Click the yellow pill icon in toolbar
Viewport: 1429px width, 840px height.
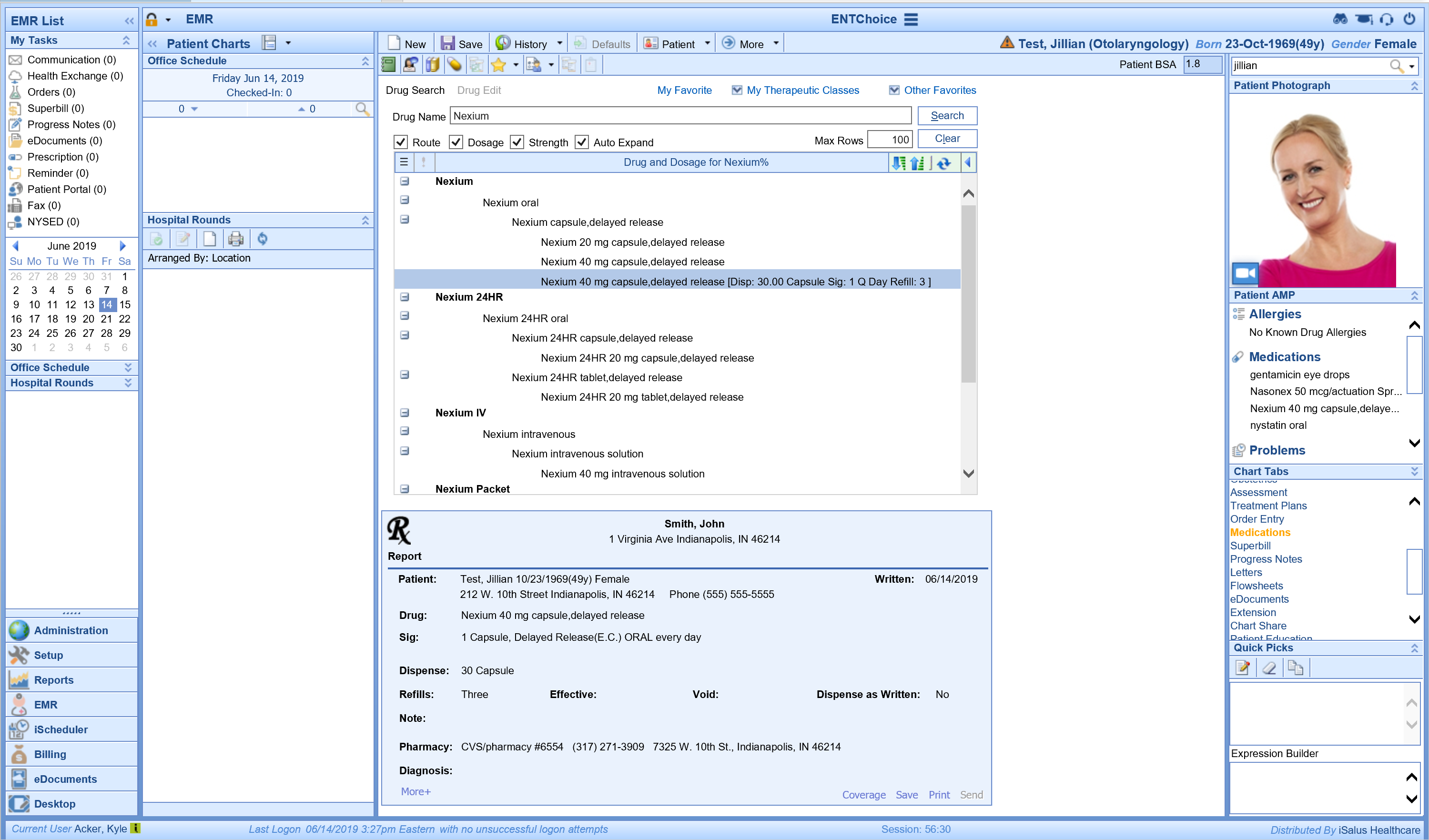[454, 65]
